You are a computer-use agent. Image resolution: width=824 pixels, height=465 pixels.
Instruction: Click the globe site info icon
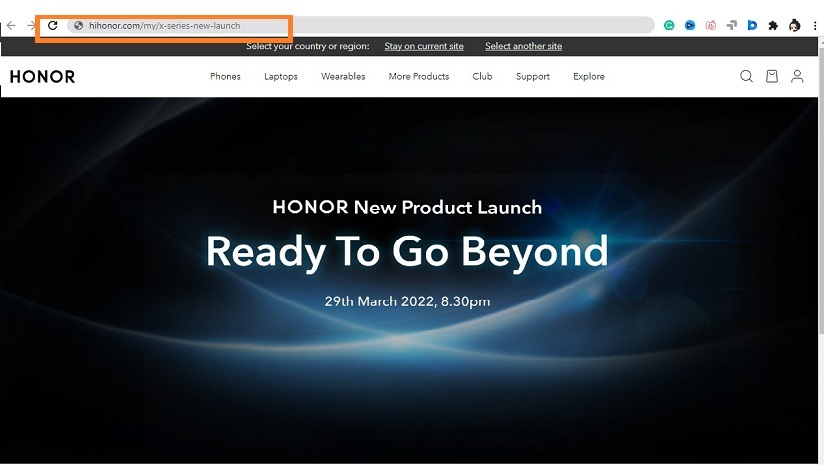pyautogui.click(x=78, y=25)
